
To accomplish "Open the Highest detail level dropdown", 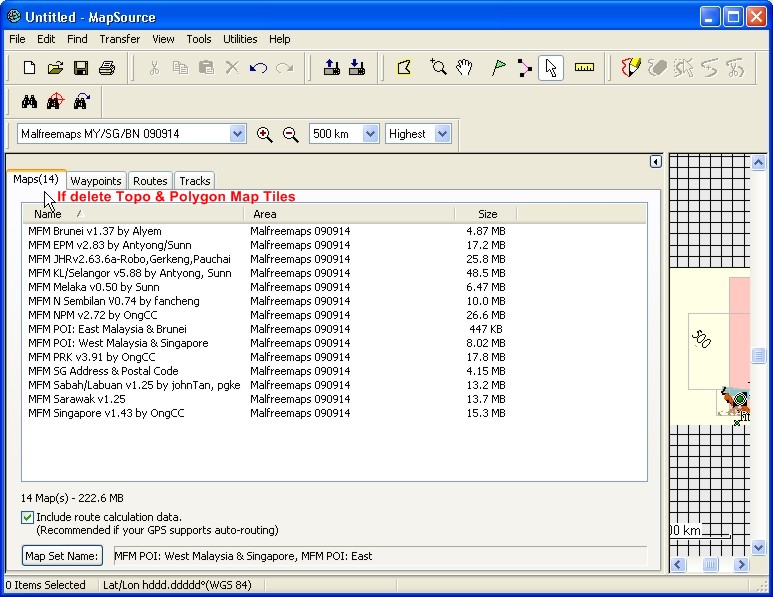I will coord(442,134).
